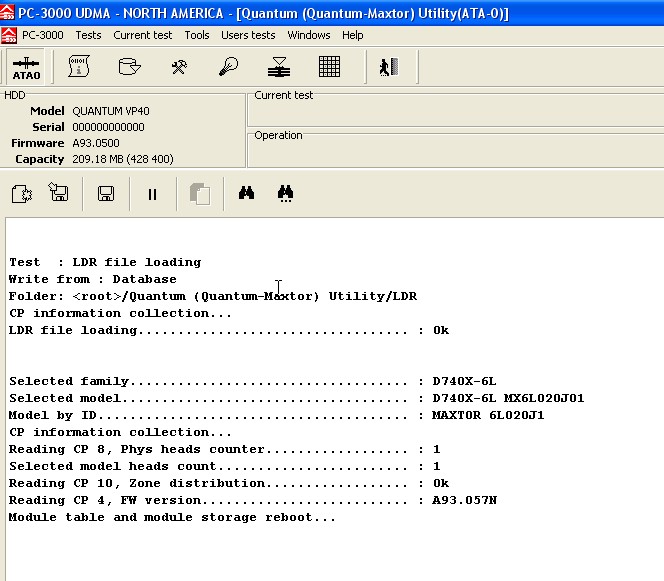Pause the log with the pause icon
Screen dimensions: 664x581
point(152,194)
